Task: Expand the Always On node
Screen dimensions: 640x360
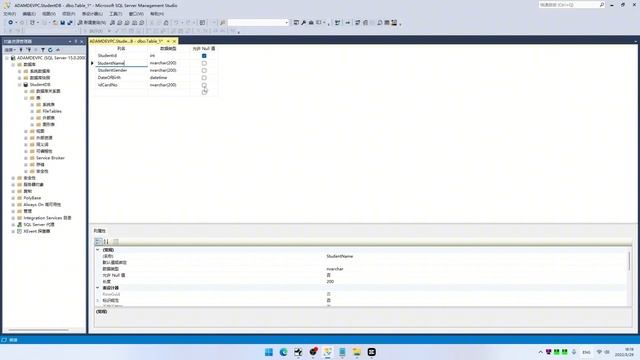Action: click(13, 204)
